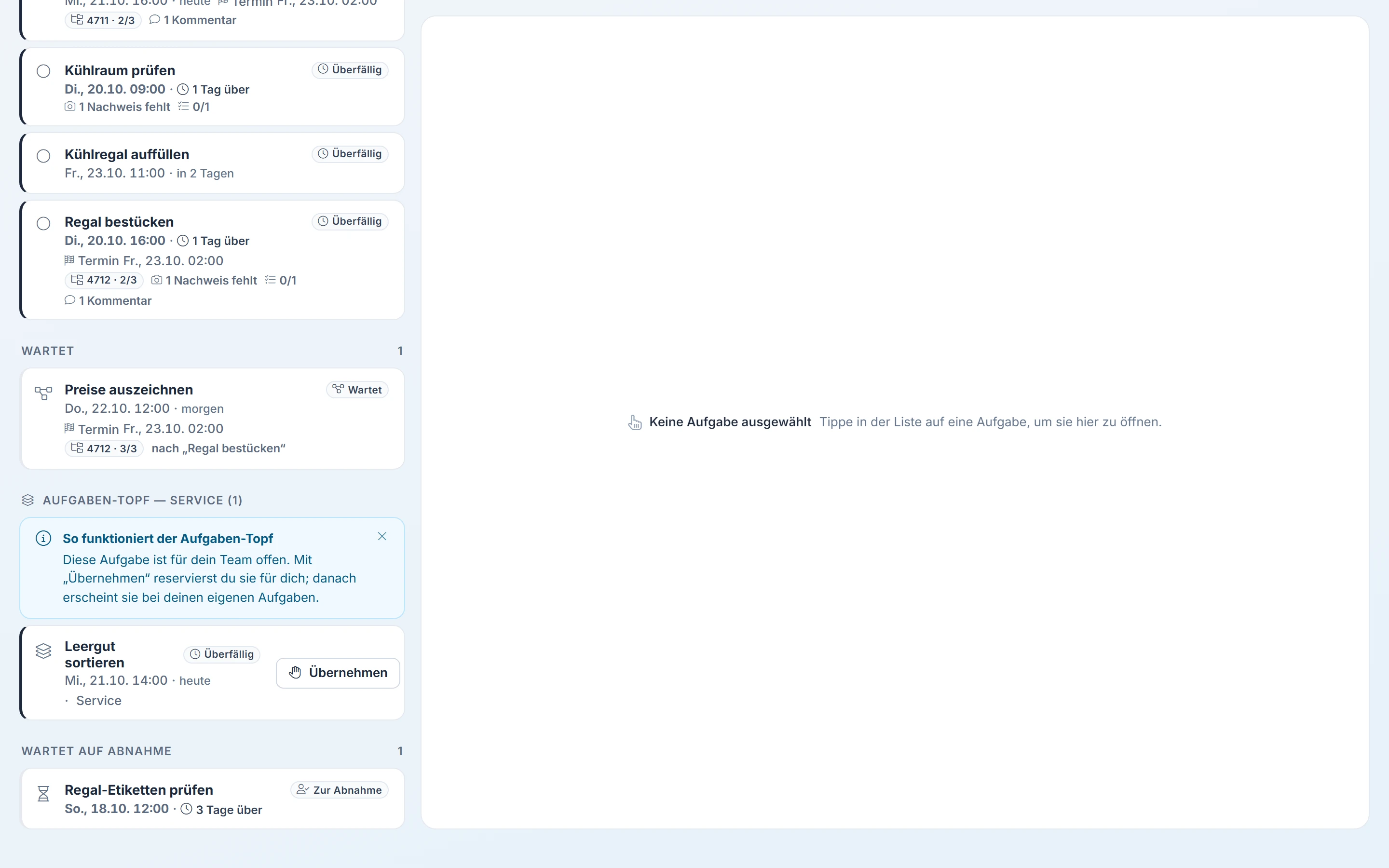Open the Leergut sortieren task title
Image resolution: width=1389 pixels, height=868 pixels.
pos(95,654)
